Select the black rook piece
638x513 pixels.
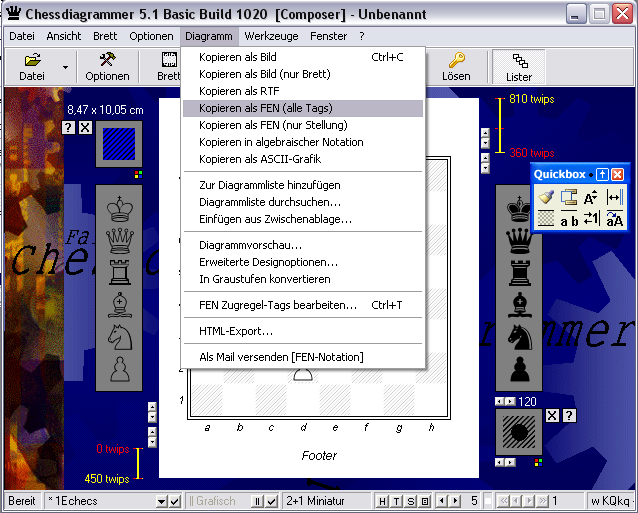519,273
